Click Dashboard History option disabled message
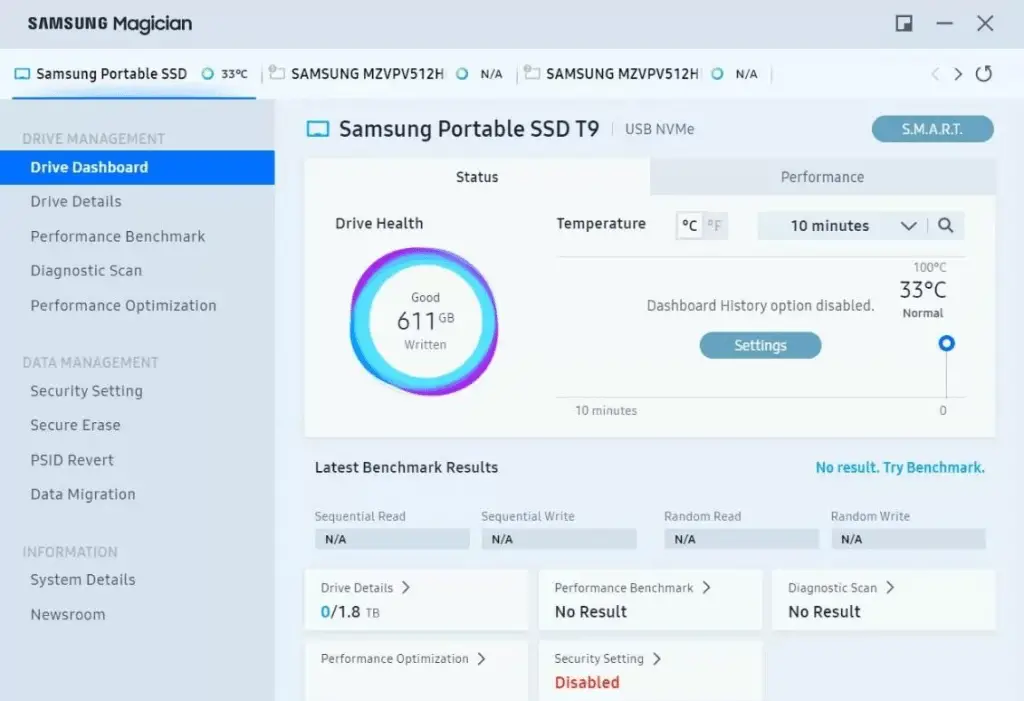Viewport: 1024px width, 701px height. (x=760, y=305)
